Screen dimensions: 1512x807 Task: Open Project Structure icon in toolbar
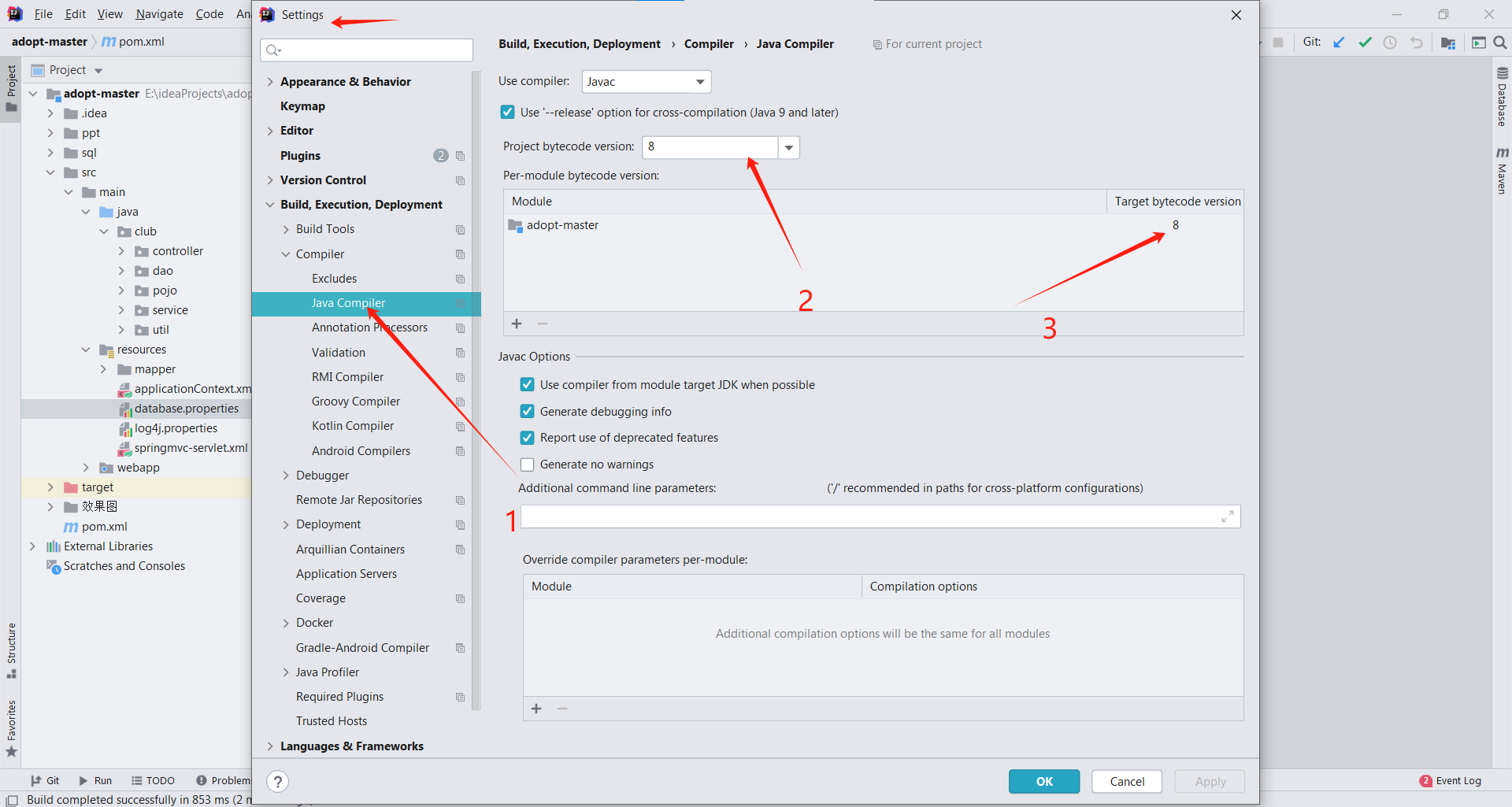(1447, 43)
